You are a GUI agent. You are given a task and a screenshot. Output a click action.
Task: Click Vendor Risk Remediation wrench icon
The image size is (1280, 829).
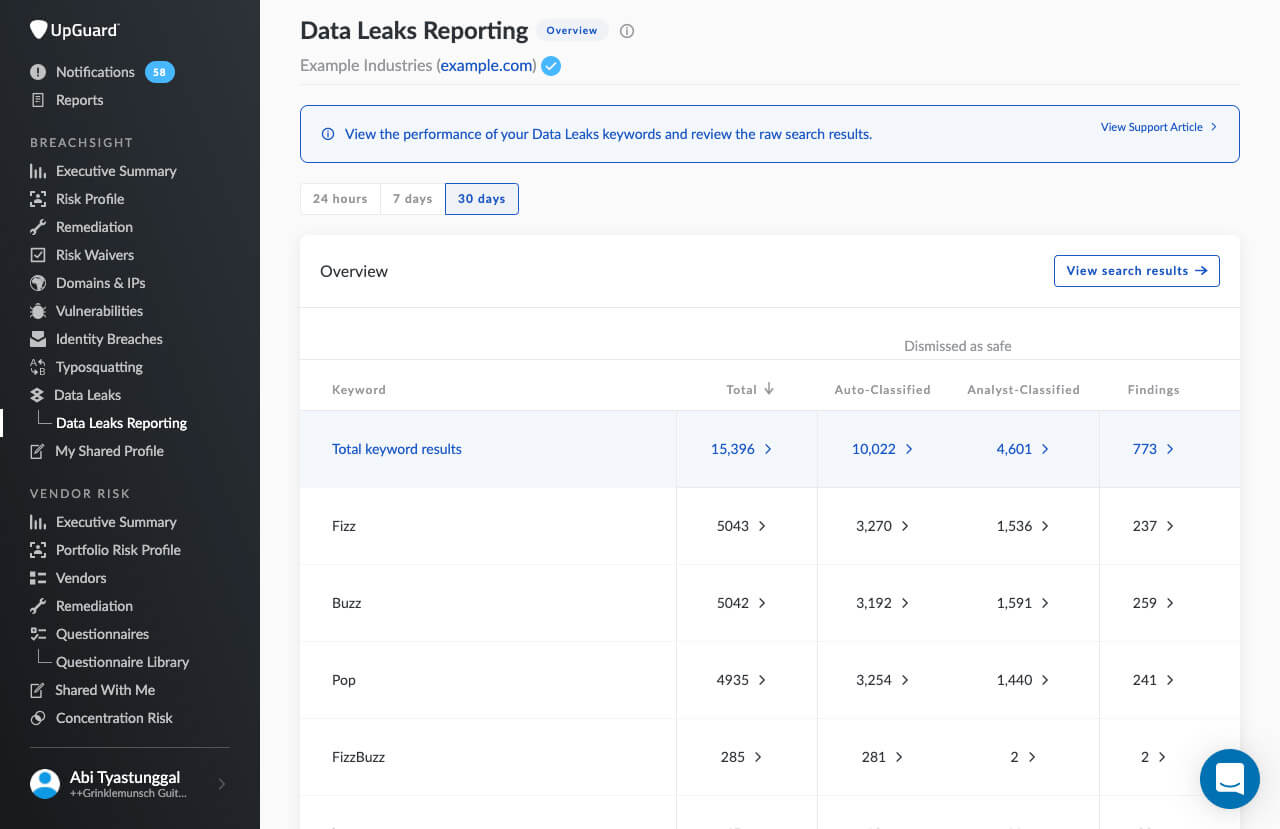pyautogui.click(x=38, y=606)
